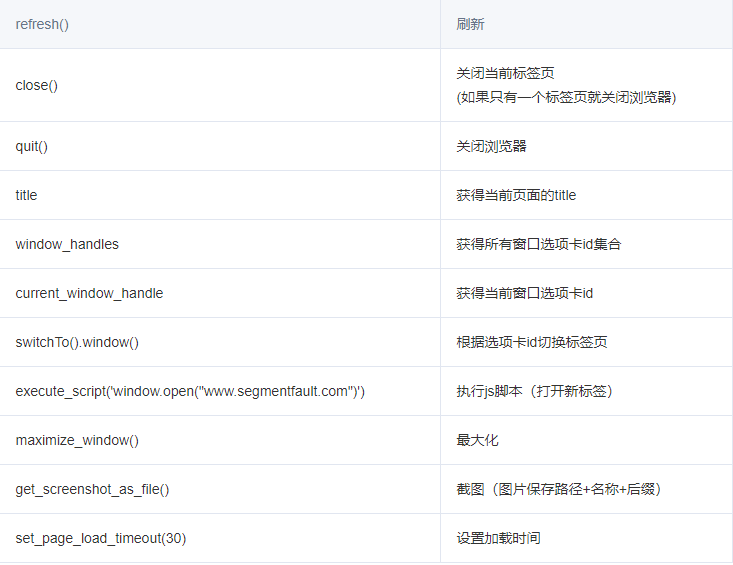This screenshot has width=733, height=565.
Task: Select the '设置加载时间' description
Action: 498,538
